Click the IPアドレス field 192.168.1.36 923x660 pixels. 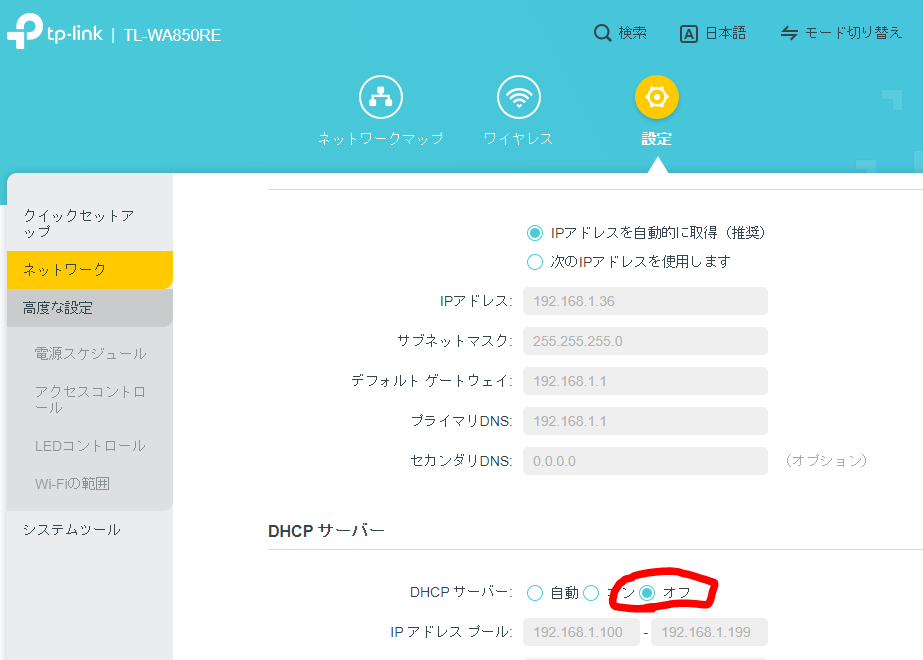645,301
